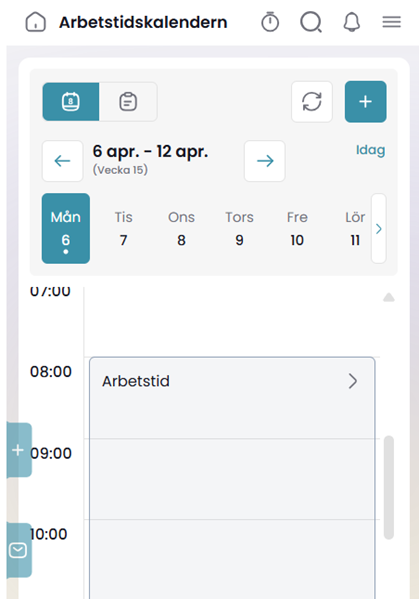Open the search magnifier icon
Viewport: 419px width, 599px height.
coord(311,22)
